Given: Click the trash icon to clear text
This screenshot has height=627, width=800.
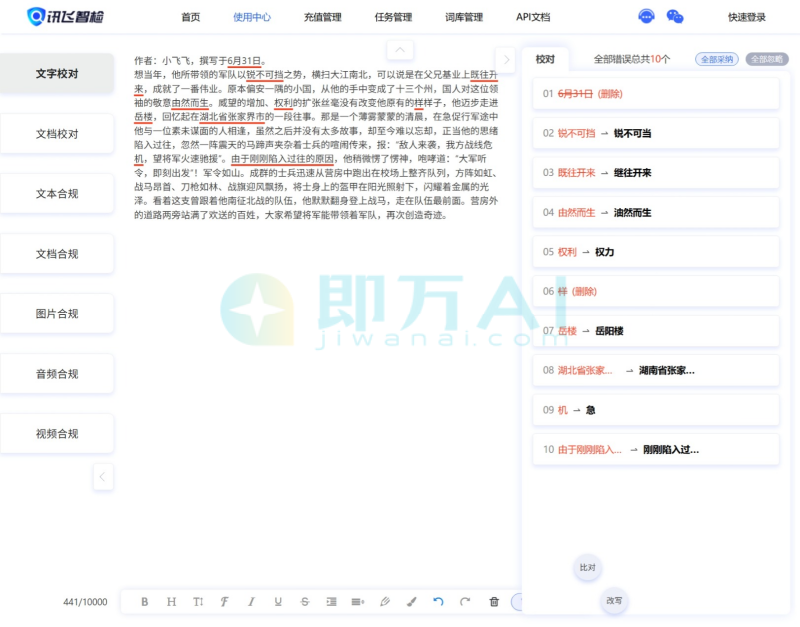Looking at the screenshot, I should [x=494, y=602].
